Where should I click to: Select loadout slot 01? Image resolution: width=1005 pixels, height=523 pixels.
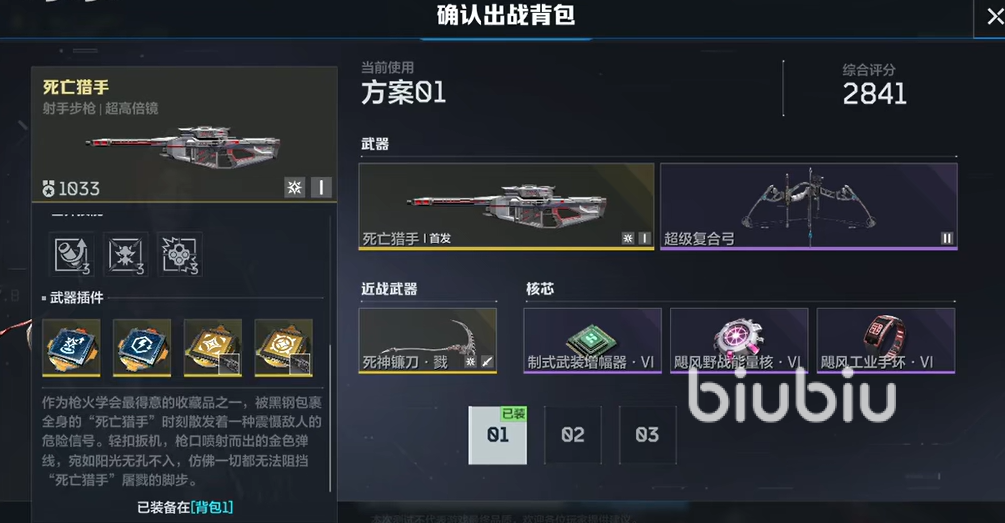coord(498,435)
